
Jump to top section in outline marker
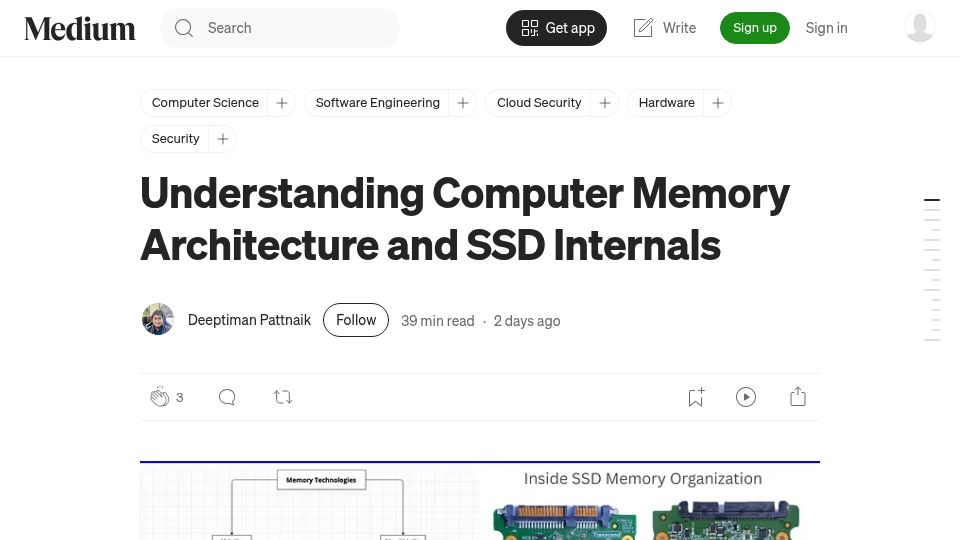click(932, 200)
